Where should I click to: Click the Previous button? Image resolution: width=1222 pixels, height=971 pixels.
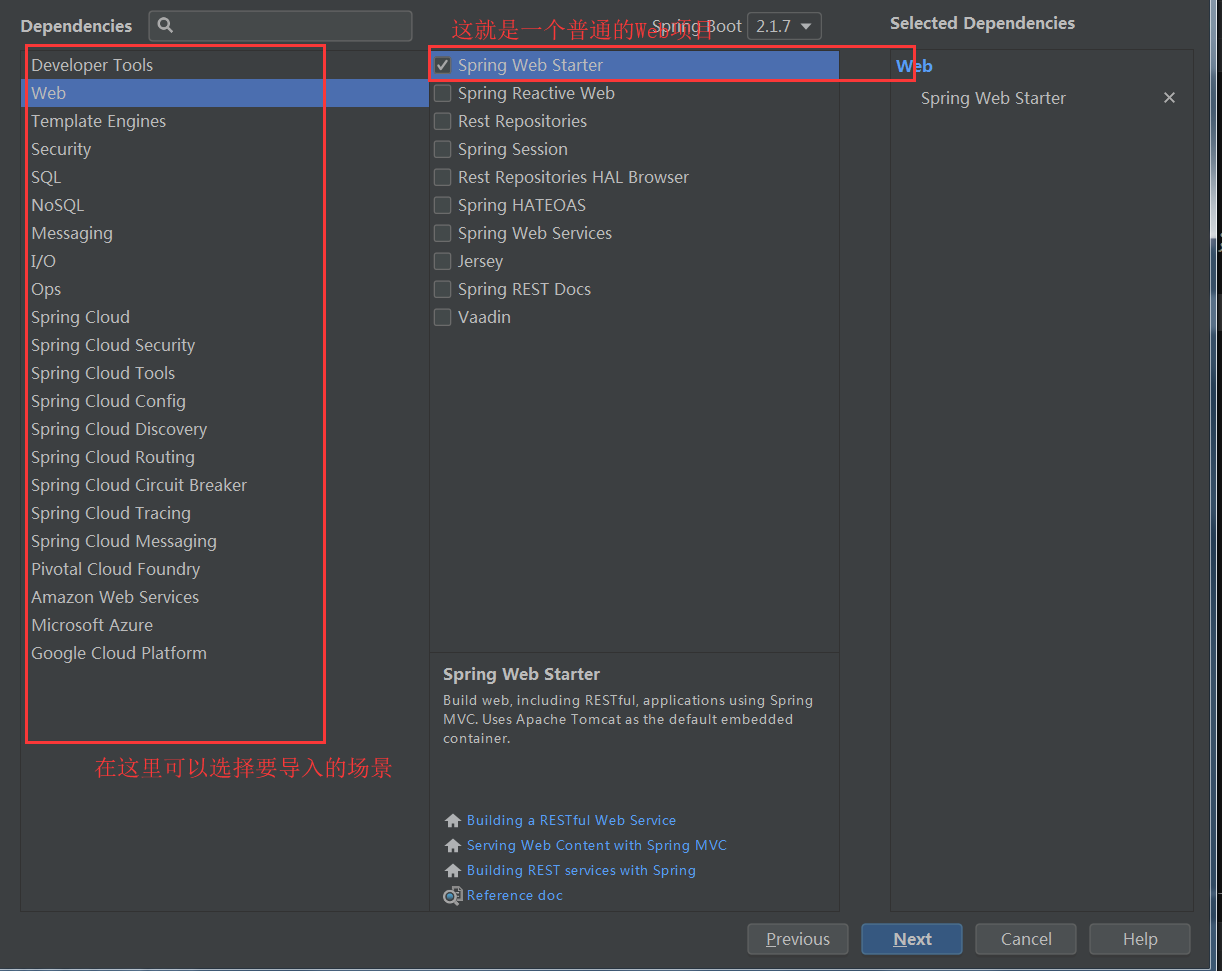pyautogui.click(x=798, y=939)
